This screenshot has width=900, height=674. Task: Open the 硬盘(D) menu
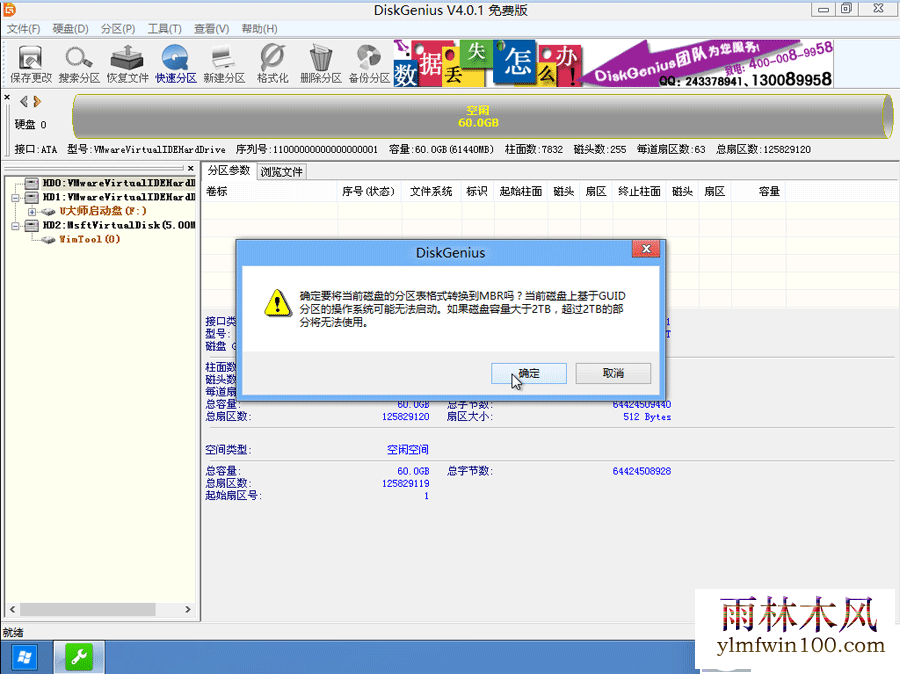[x=71, y=29]
